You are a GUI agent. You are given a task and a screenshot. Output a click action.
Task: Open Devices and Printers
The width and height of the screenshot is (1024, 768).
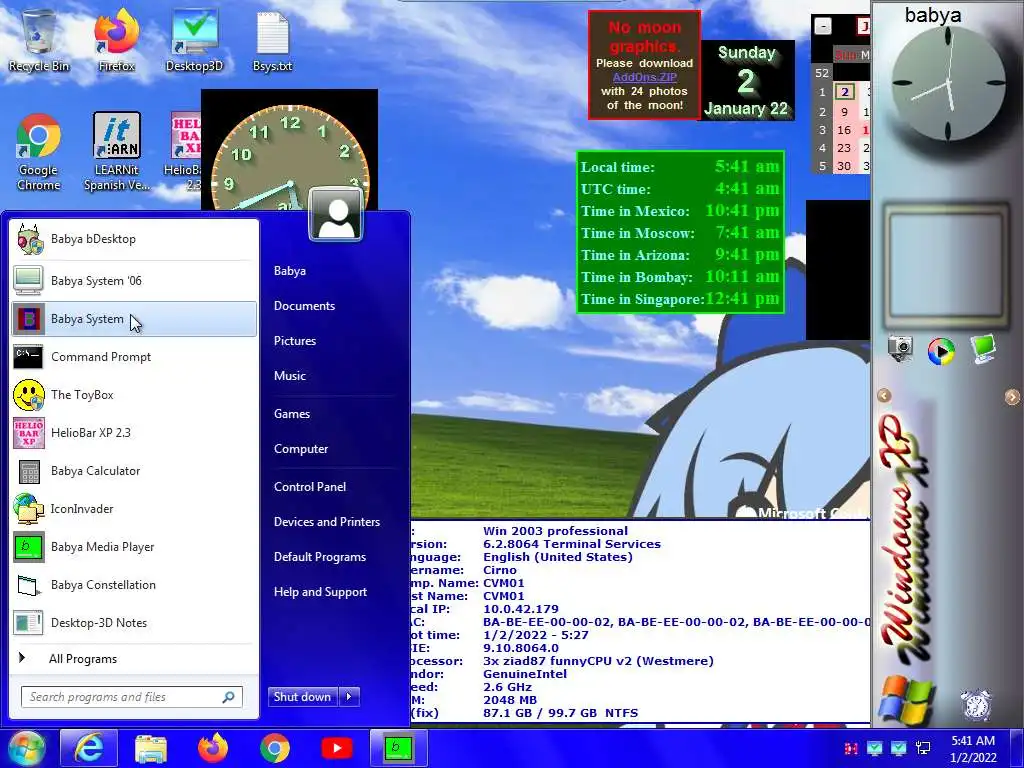327,522
